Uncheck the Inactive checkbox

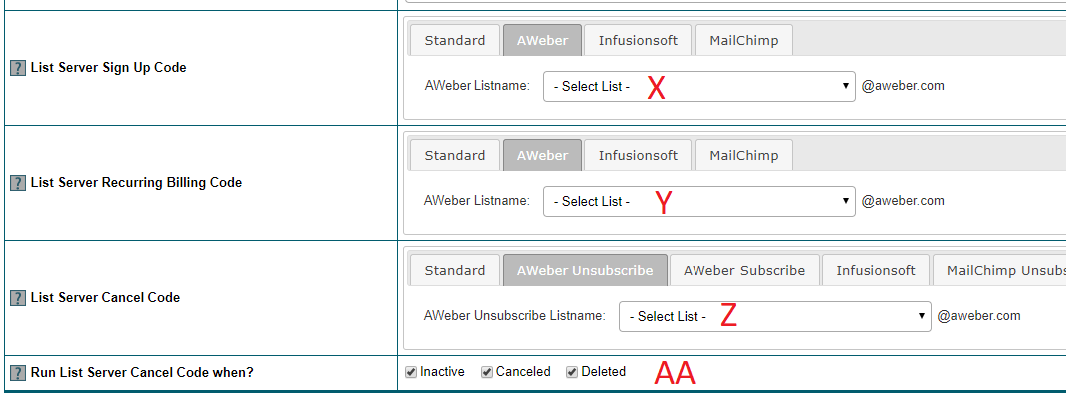(411, 372)
